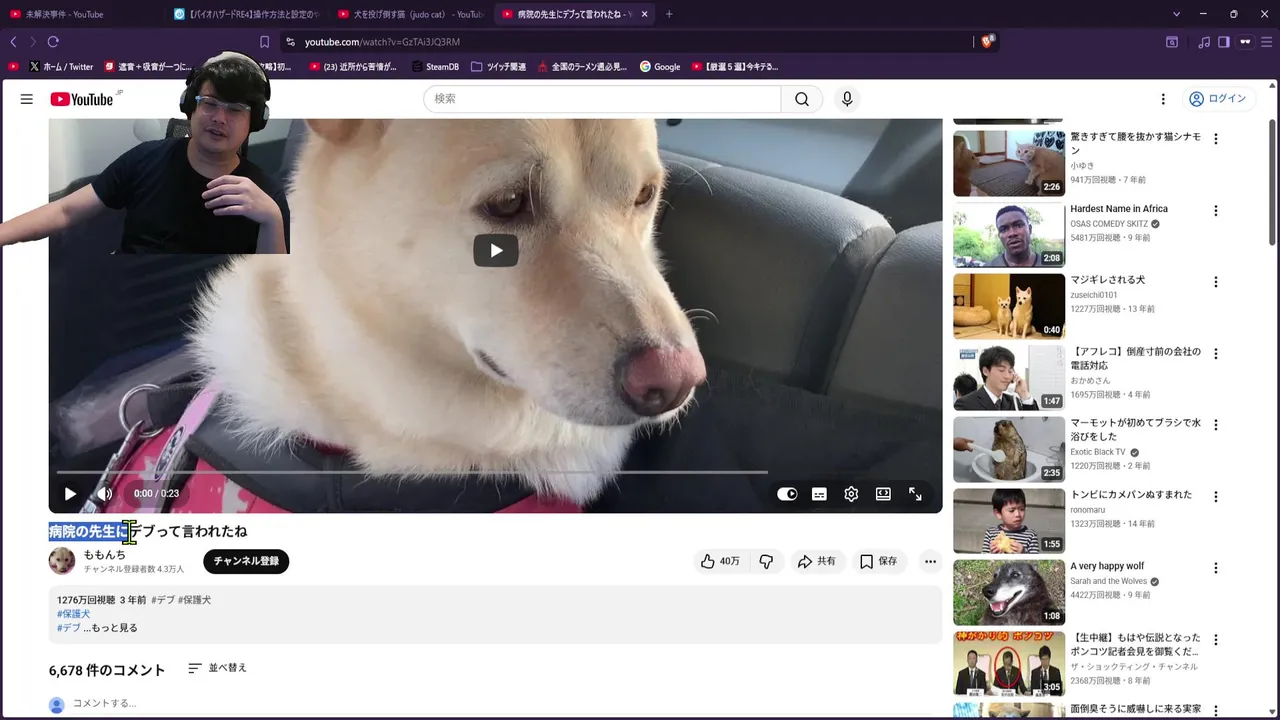Screen dimensions: 1280x720
Task: Open the YouTube settings three-dot menu
Action: coord(1163,99)
